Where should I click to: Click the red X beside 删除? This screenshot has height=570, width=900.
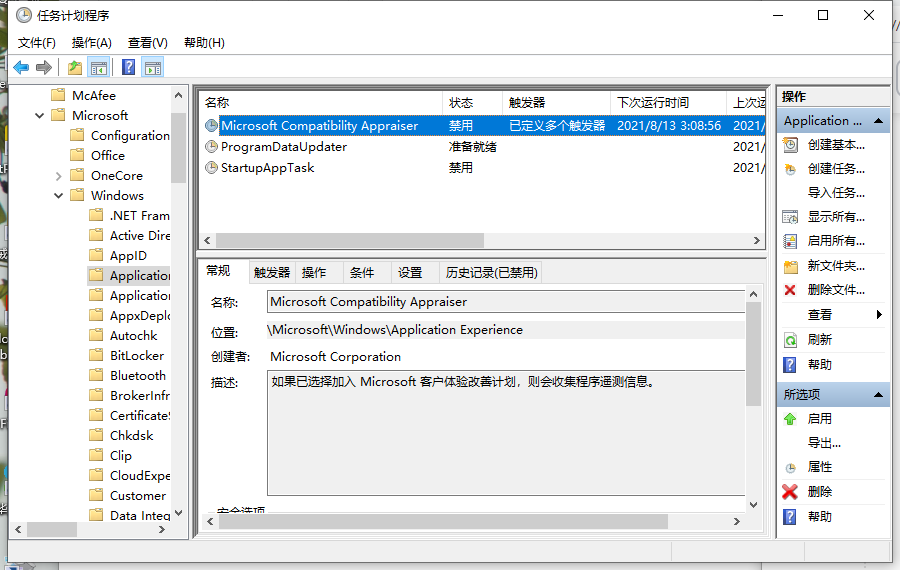pyautogui.click(x=790, y=492)
